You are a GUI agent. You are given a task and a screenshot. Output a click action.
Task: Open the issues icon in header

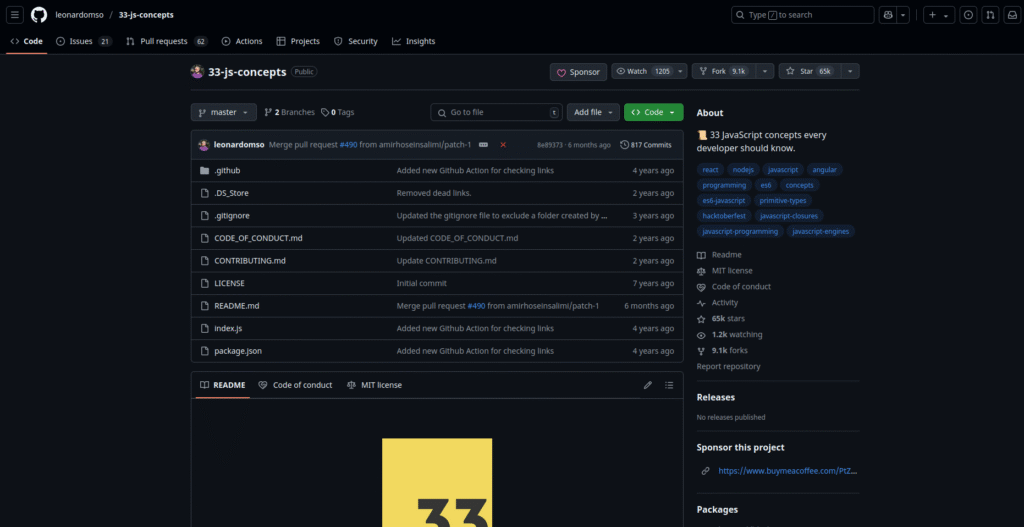(x=968, y=15)
